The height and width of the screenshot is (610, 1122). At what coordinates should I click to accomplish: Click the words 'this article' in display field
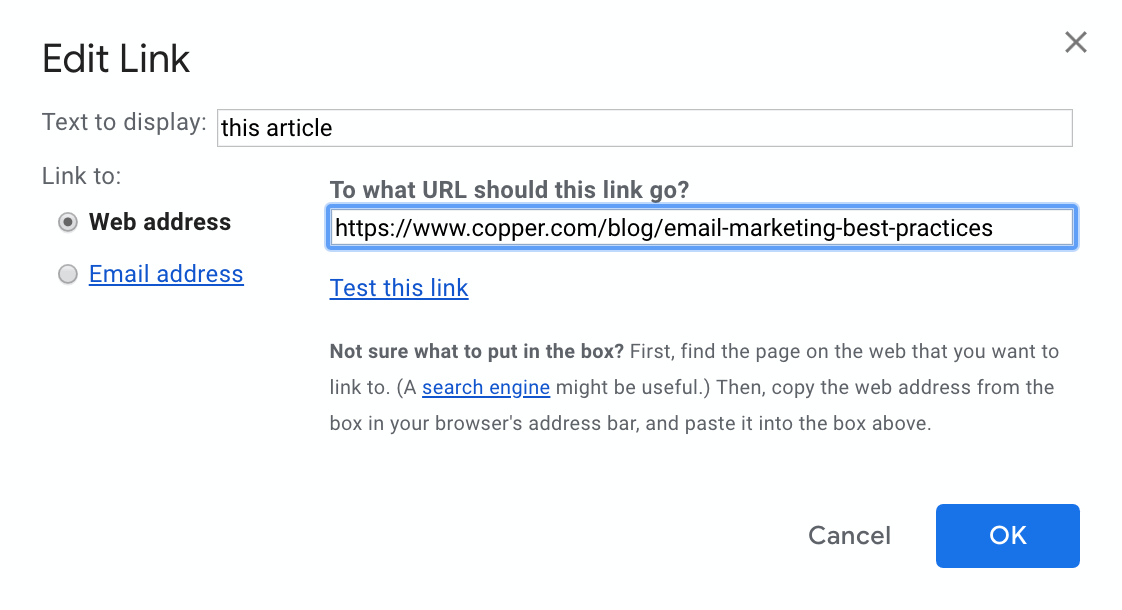pos(277,128)
